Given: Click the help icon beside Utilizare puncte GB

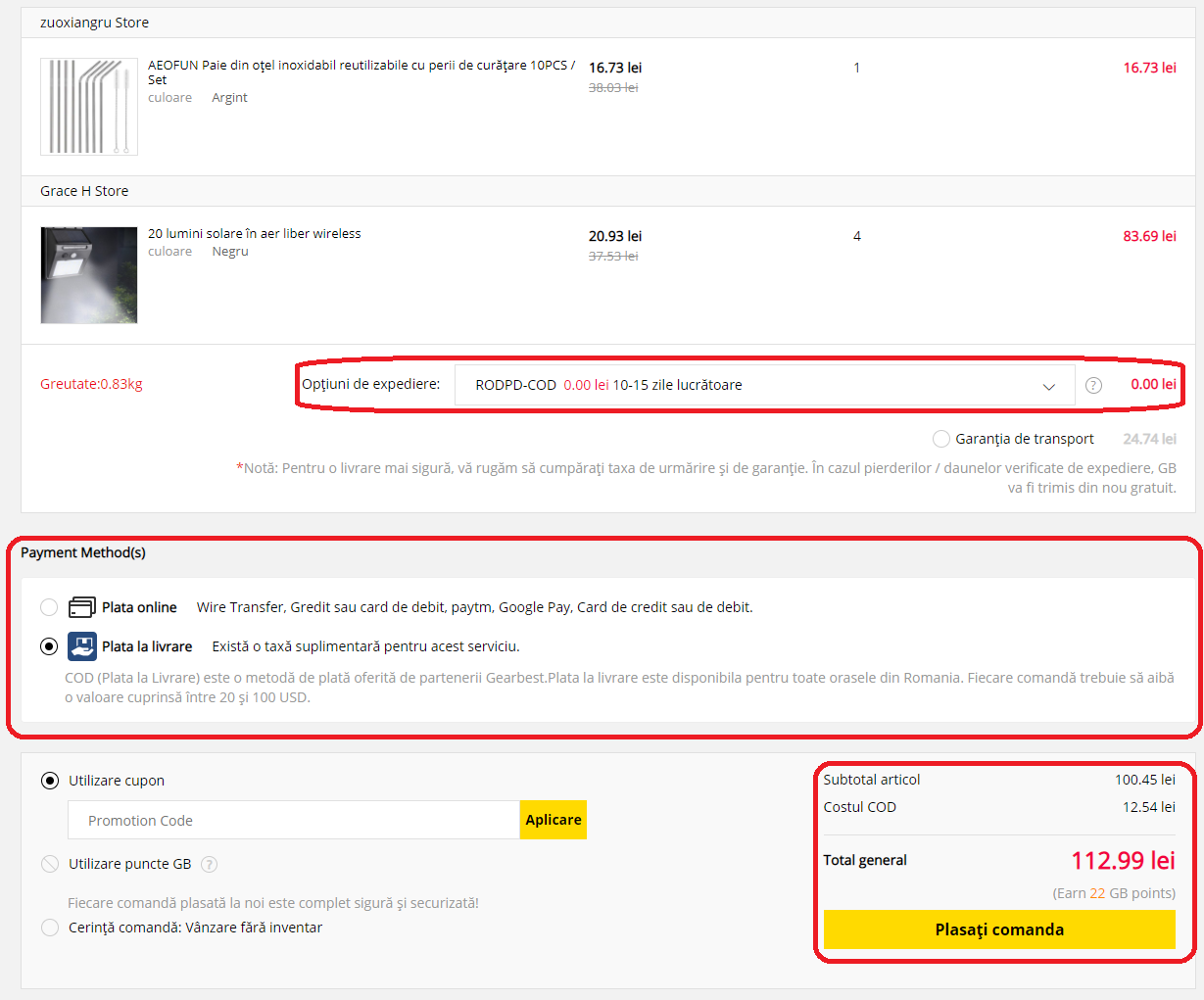Looking at the screenshot, I should click(209, 864).
